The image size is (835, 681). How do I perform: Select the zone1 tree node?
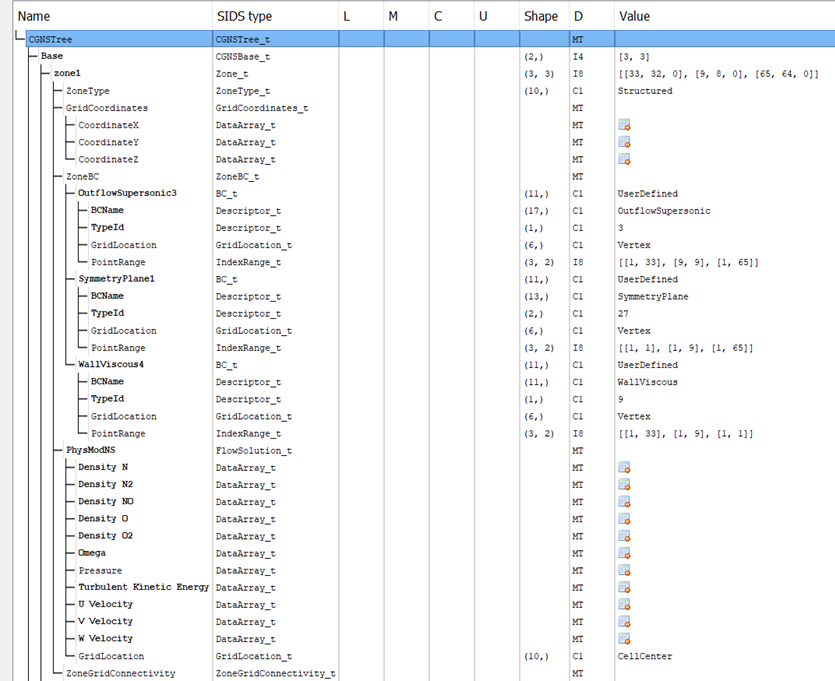pyautogui.click(x=67, y=73)
